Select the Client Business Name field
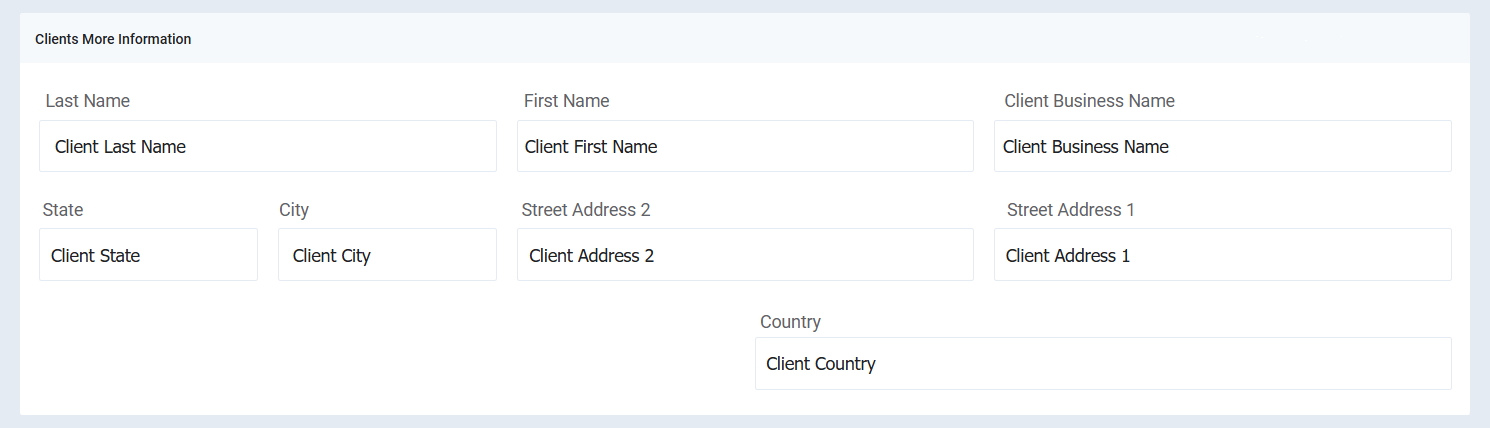 coord(1223,146)
